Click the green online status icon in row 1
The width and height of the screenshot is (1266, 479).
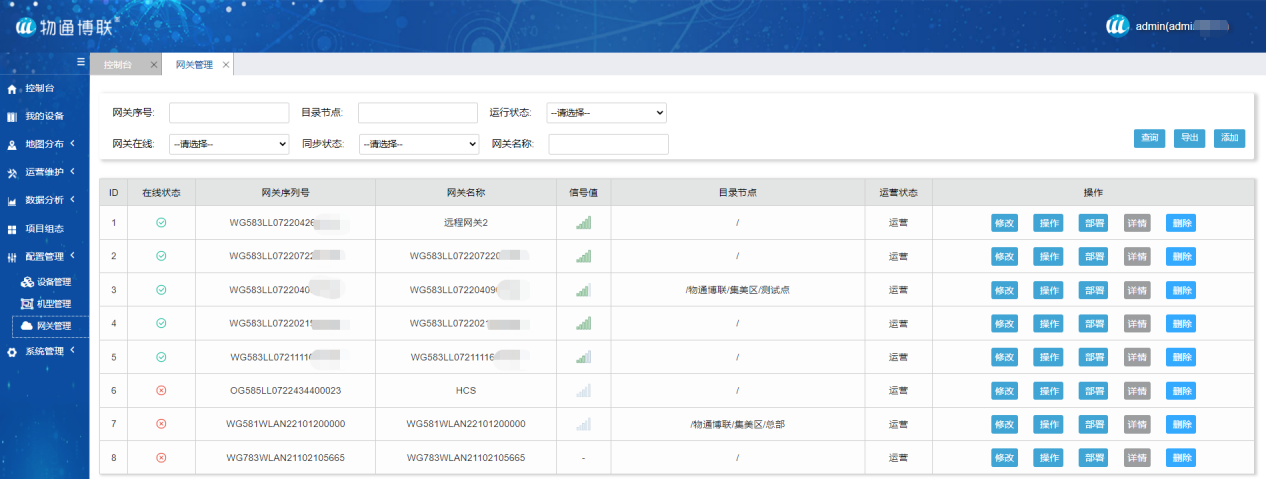click(x=161, y=222)
